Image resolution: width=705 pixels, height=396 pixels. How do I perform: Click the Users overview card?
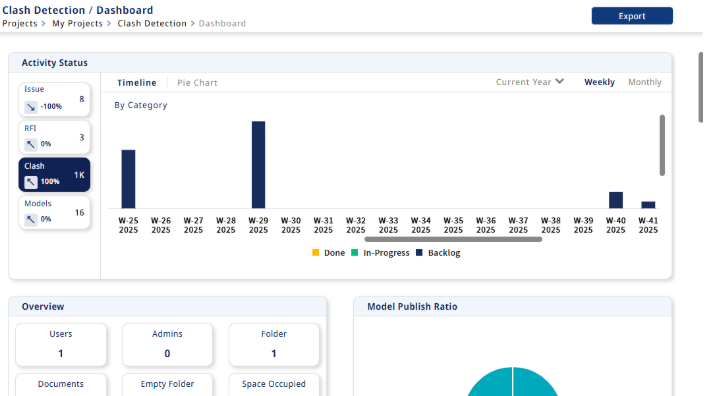point(61,345)
